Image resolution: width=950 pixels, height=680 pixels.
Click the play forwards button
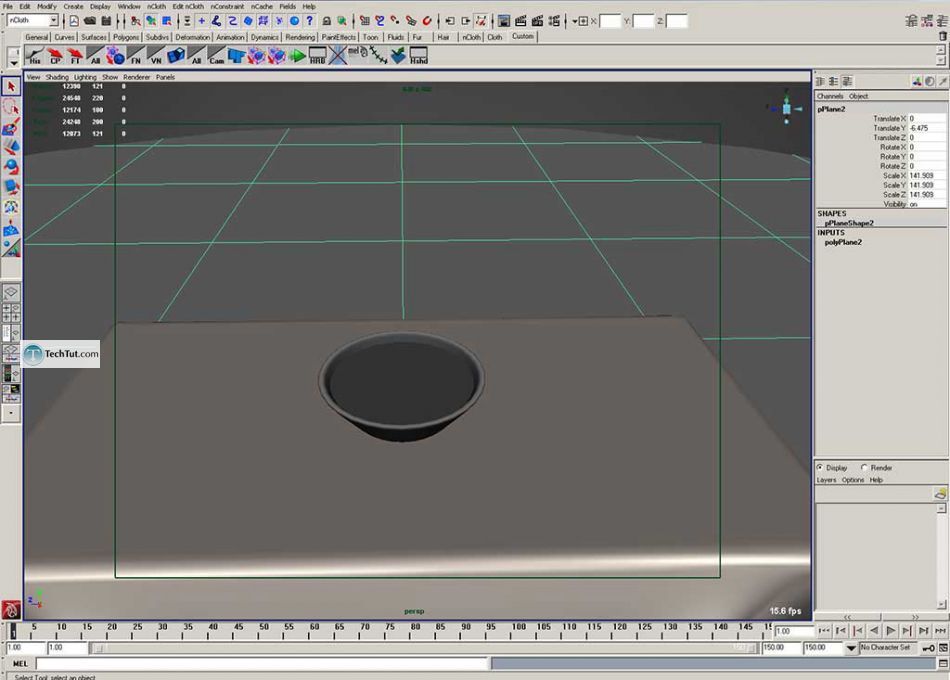pos(890,631)
